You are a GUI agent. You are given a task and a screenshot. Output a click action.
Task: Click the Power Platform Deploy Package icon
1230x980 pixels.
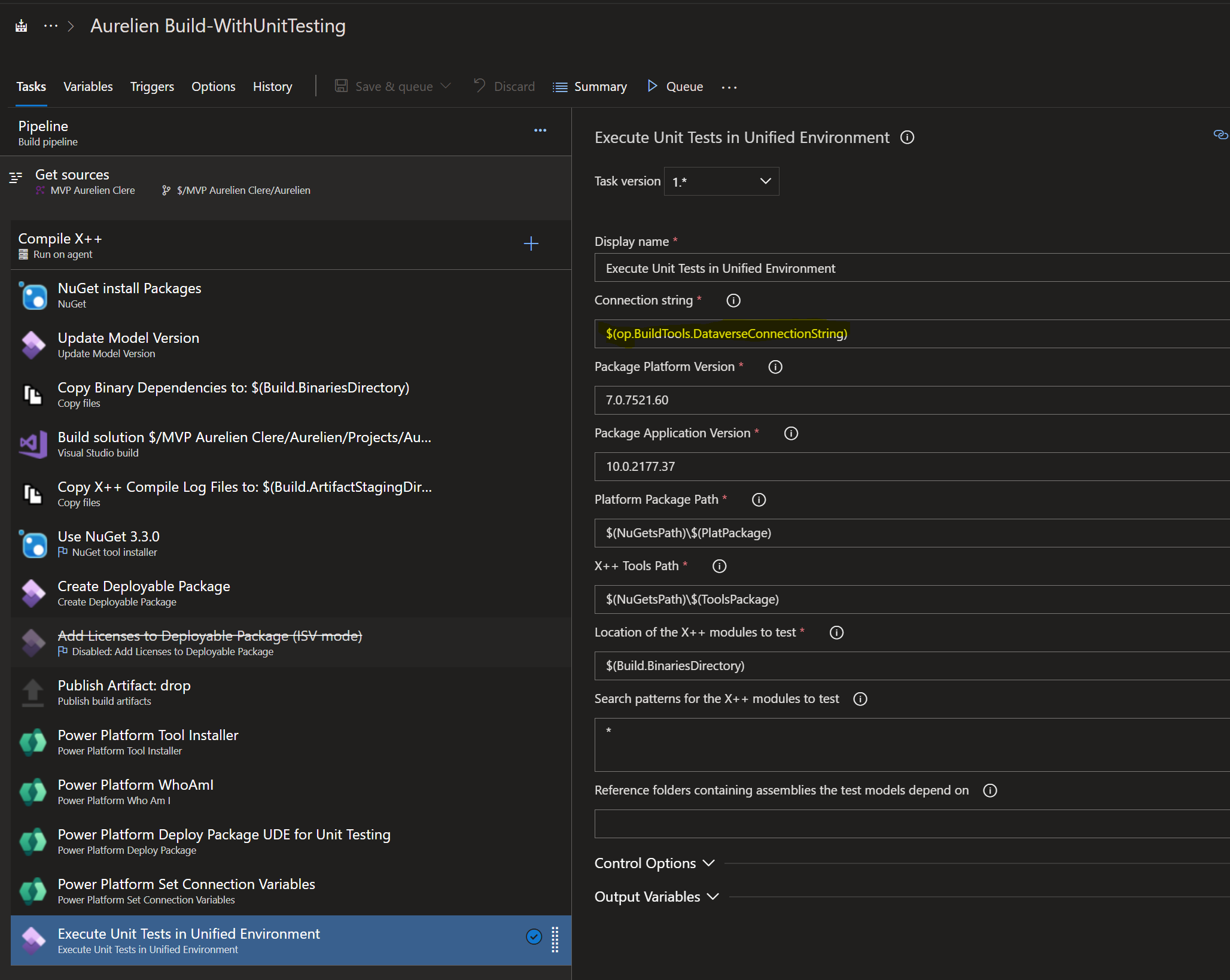click(34, 842)
